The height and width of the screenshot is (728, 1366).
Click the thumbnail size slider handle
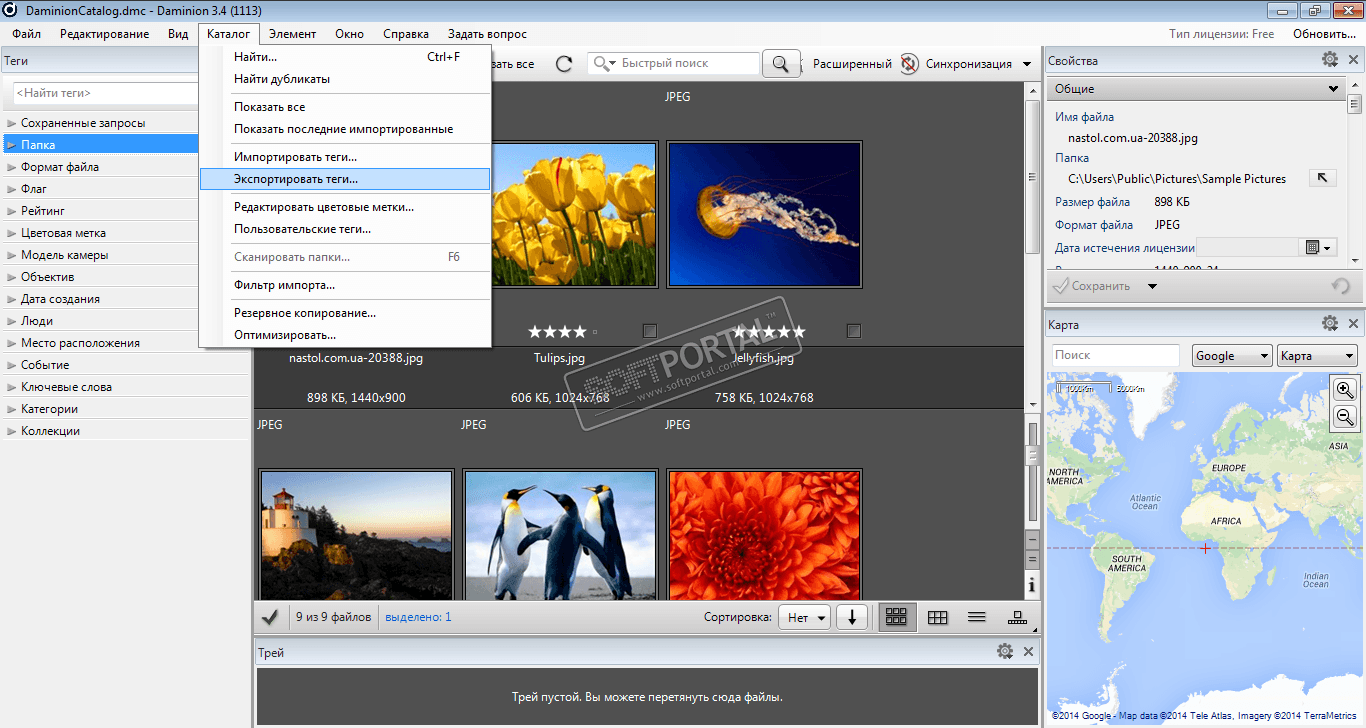[1032, 455]
